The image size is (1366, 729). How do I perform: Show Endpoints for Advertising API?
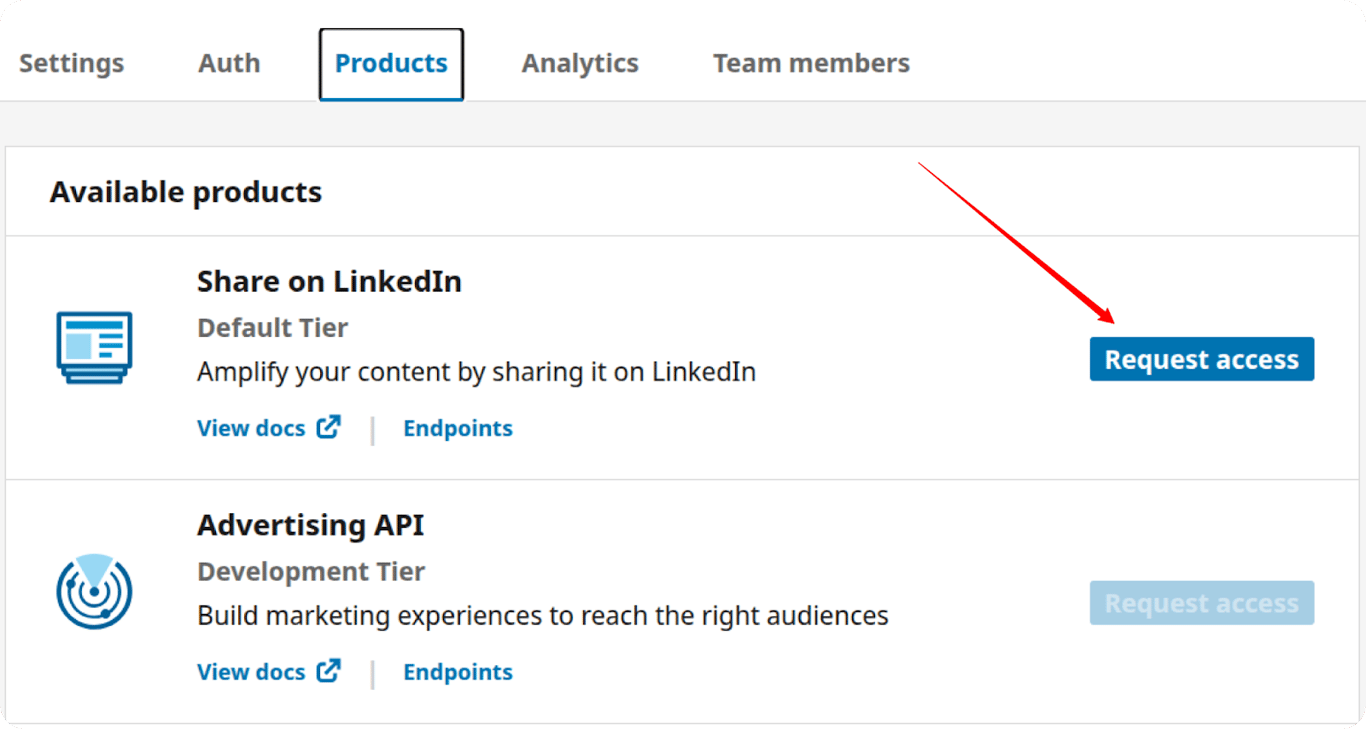tap(458, 672)
